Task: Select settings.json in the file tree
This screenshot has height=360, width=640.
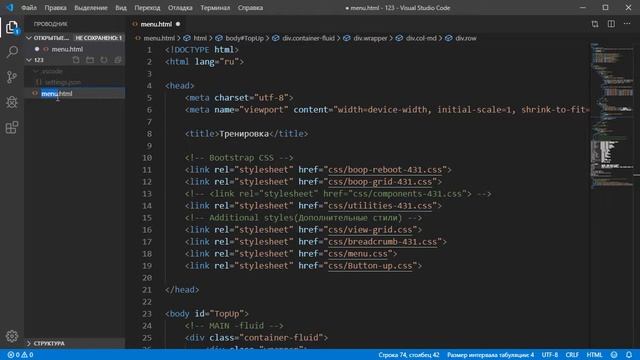Action: 62,82
